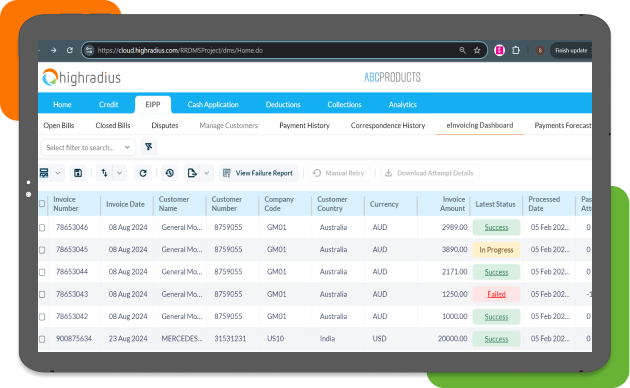This screenshot has height=388, width=630.
Task: Open the Analytics tab
Action: point(403,104)
